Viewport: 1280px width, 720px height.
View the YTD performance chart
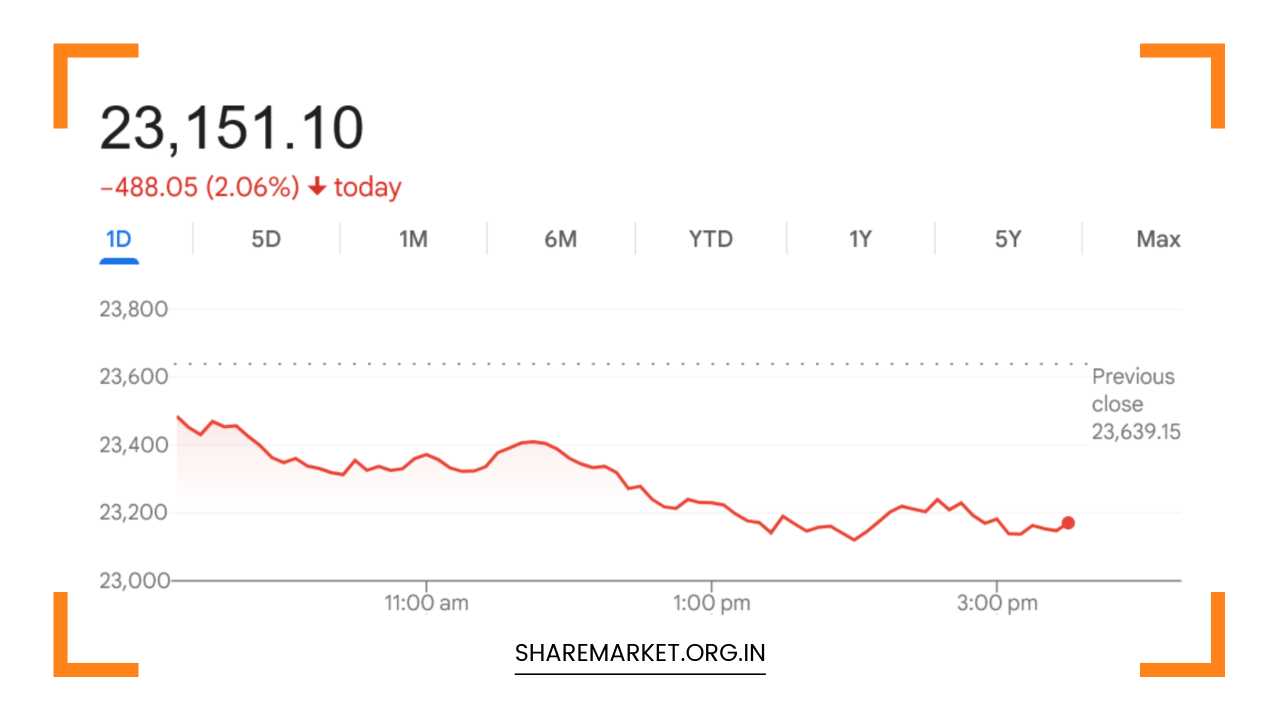(709, 239)
